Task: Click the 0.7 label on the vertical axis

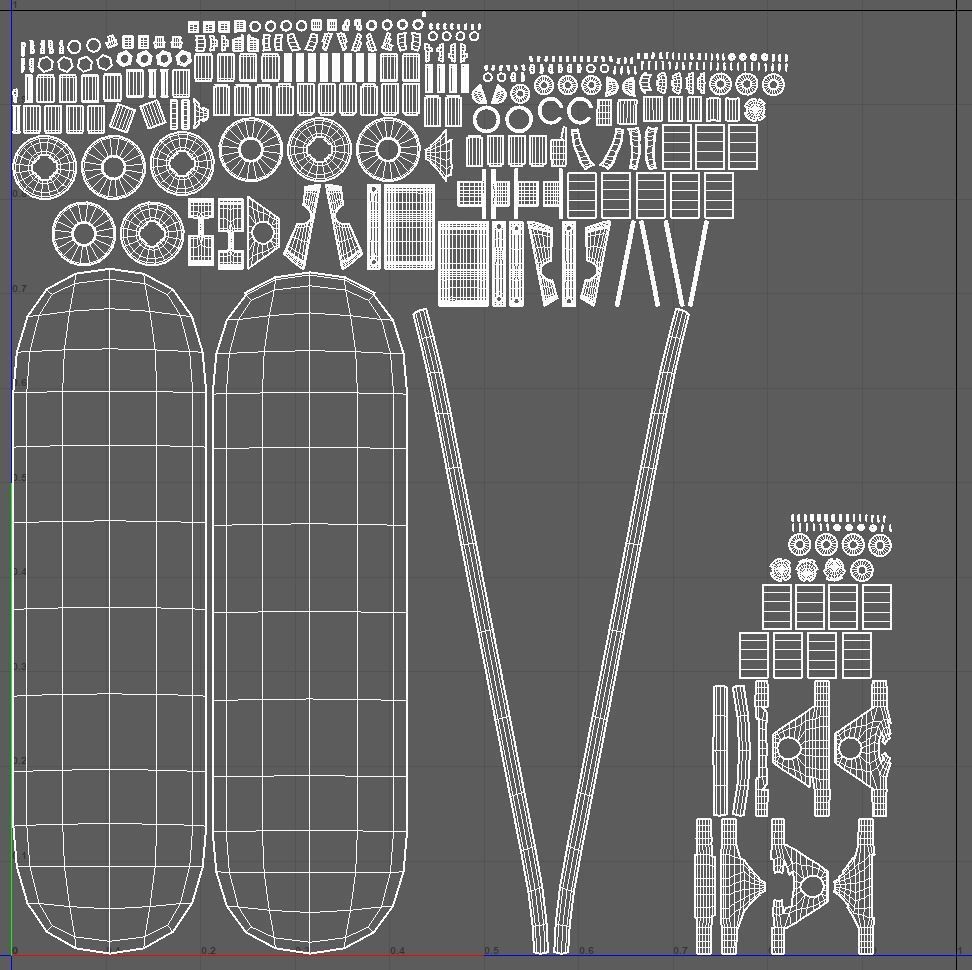Action: pos(20,289)
